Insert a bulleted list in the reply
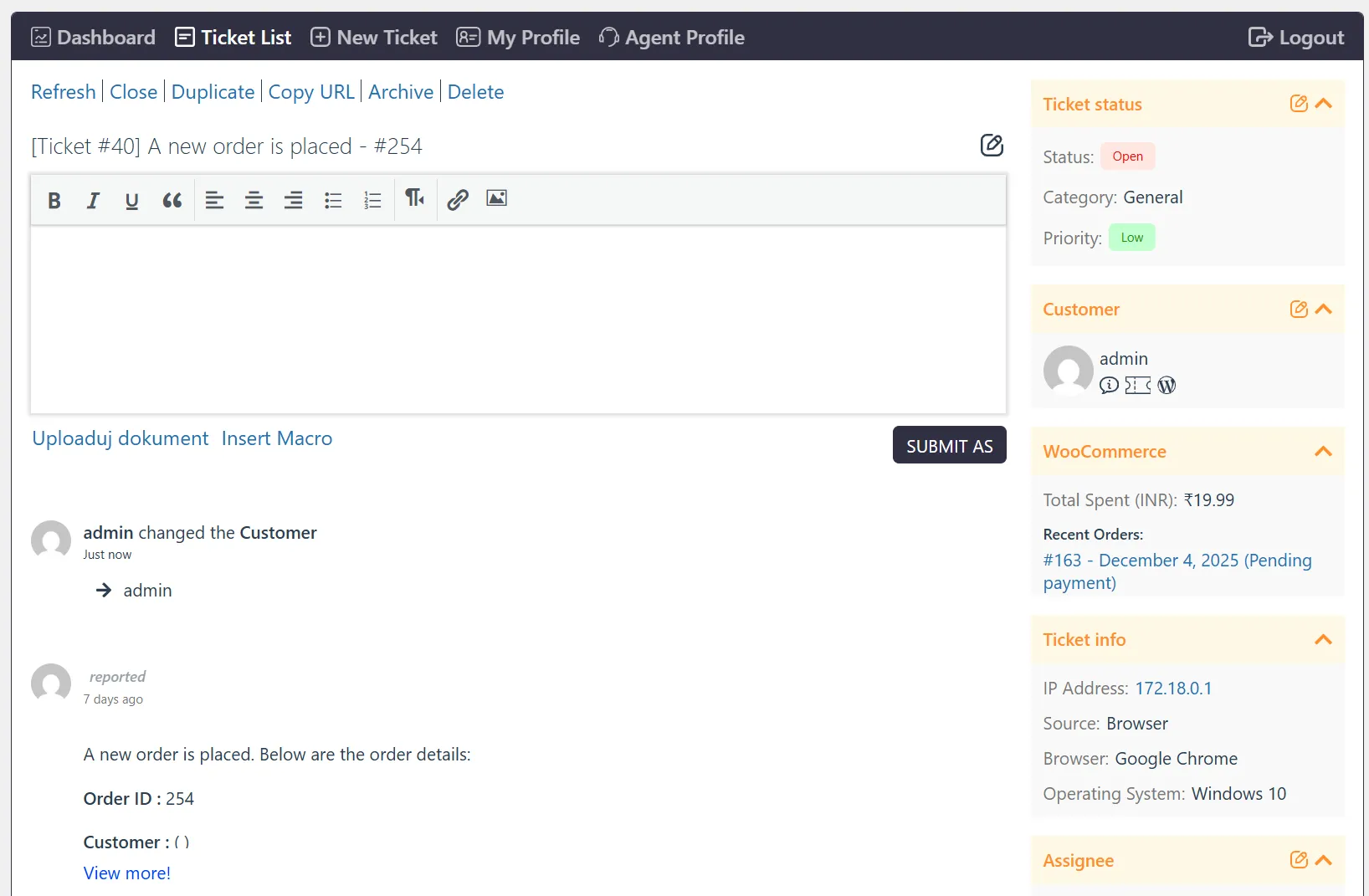The image size is (1369, 896). [x=333, y=200]
